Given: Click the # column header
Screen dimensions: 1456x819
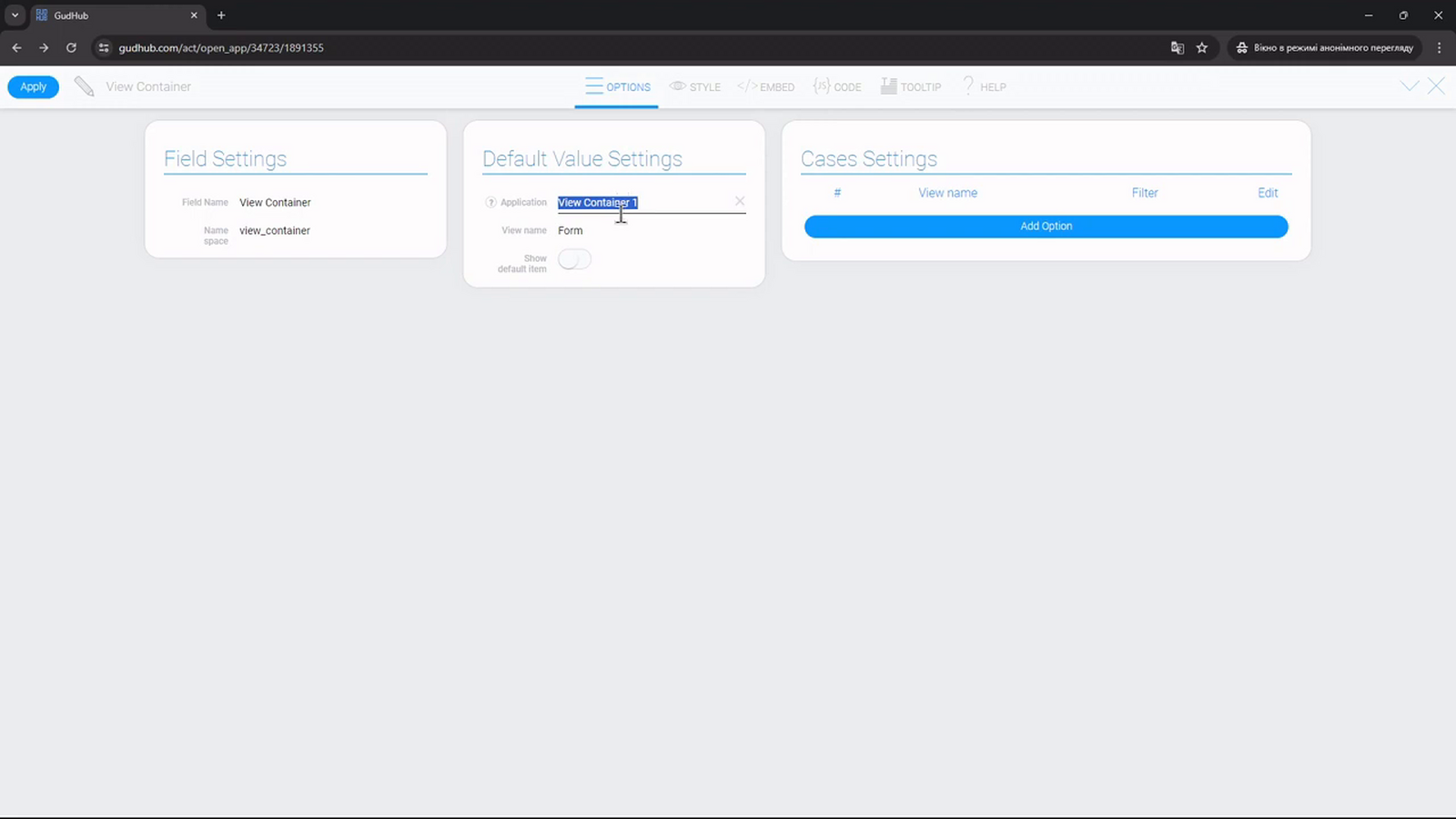Looking at the screenshot, I should coord(837,193).
